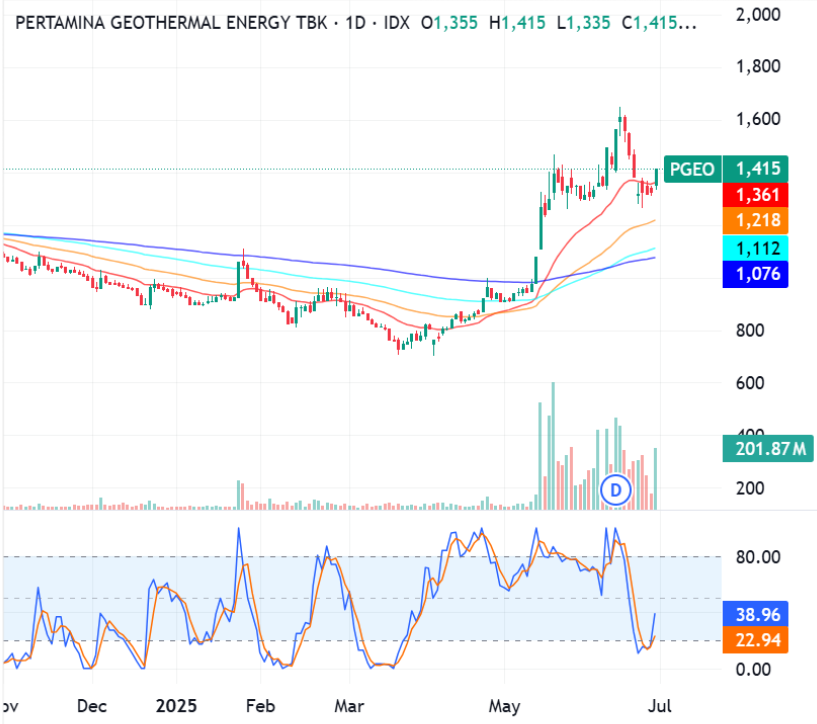Click the 2025 time axis label
817x724 pixels.
coord(177,706)
